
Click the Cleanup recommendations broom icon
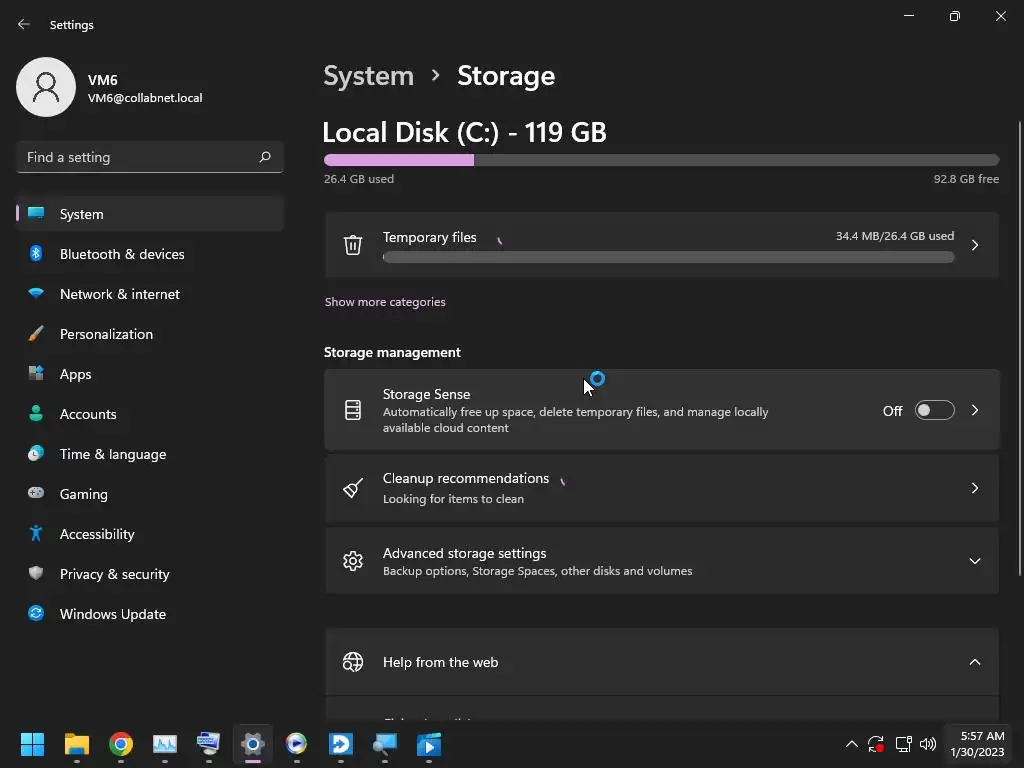pyautogui.click(x=353, y=488)
